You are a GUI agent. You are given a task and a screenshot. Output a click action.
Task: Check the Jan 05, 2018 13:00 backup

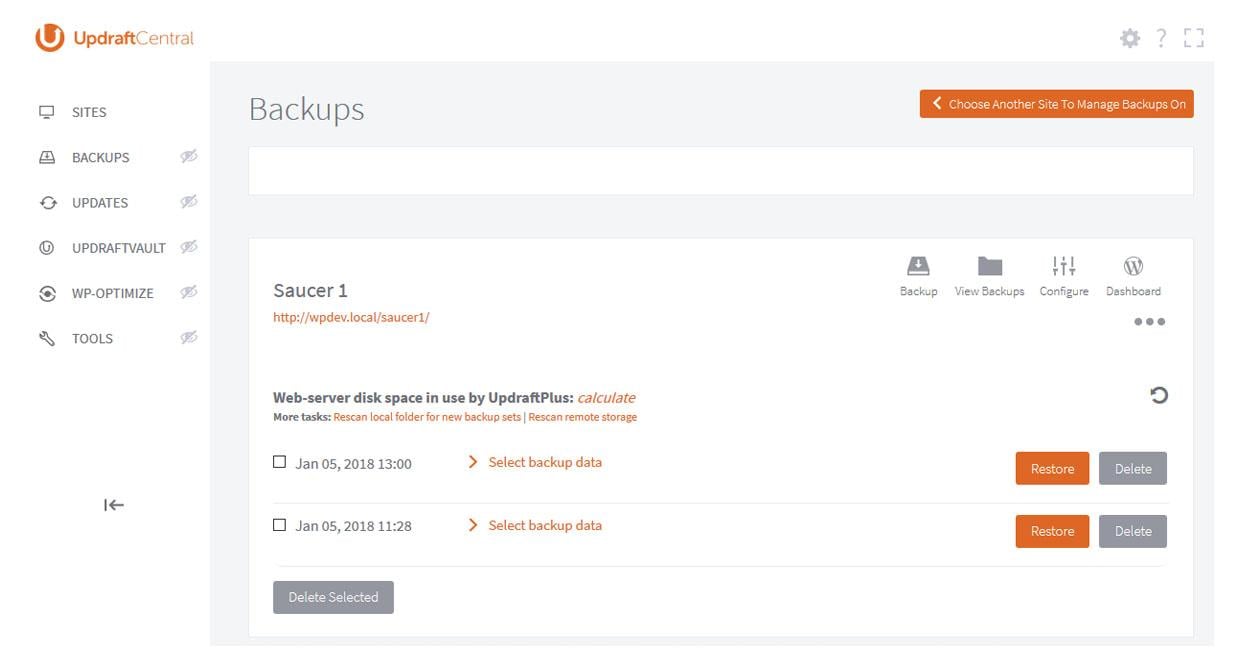coord(279,462)
